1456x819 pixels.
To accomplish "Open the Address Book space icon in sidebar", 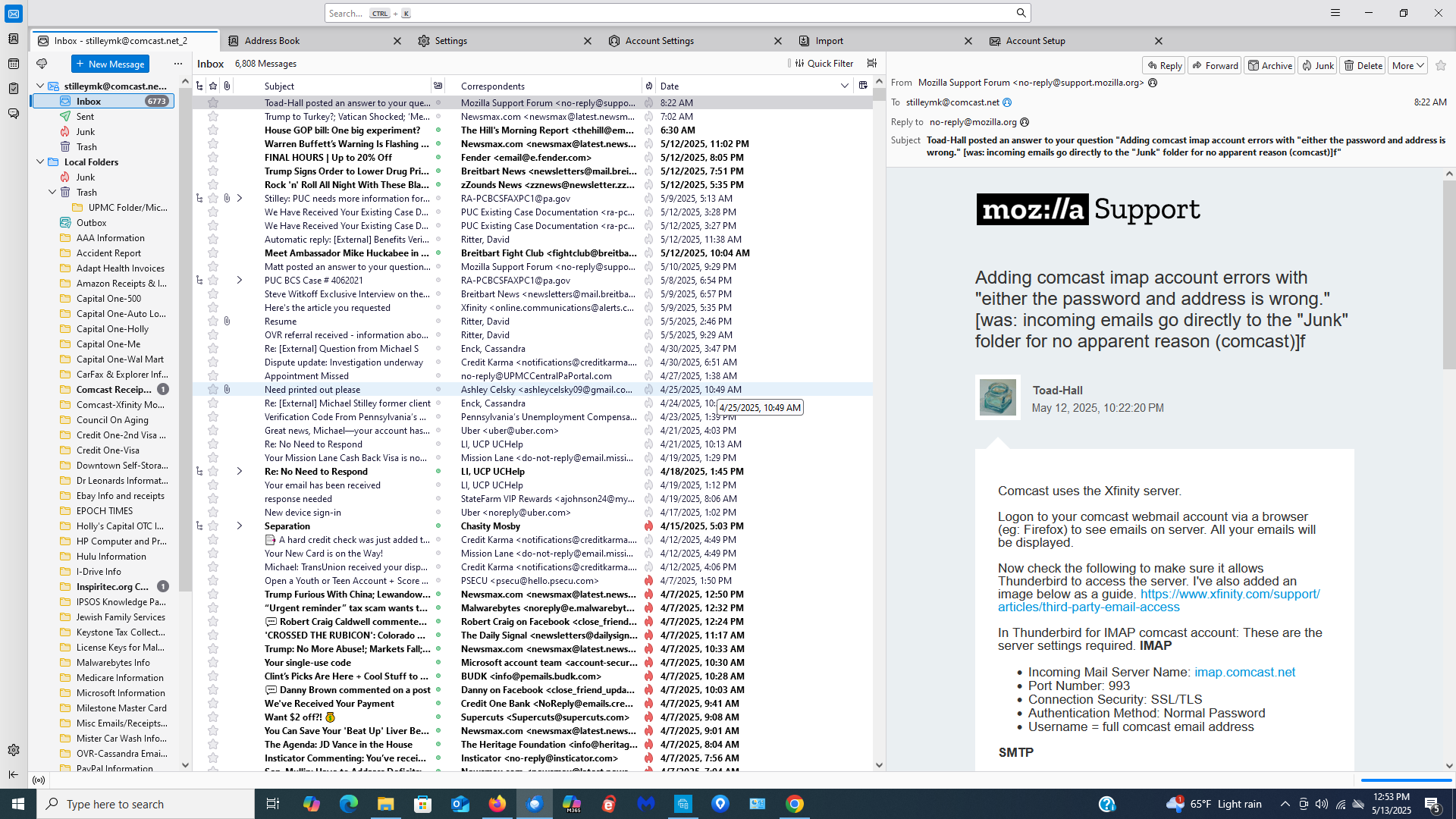I will coord(14,39).
